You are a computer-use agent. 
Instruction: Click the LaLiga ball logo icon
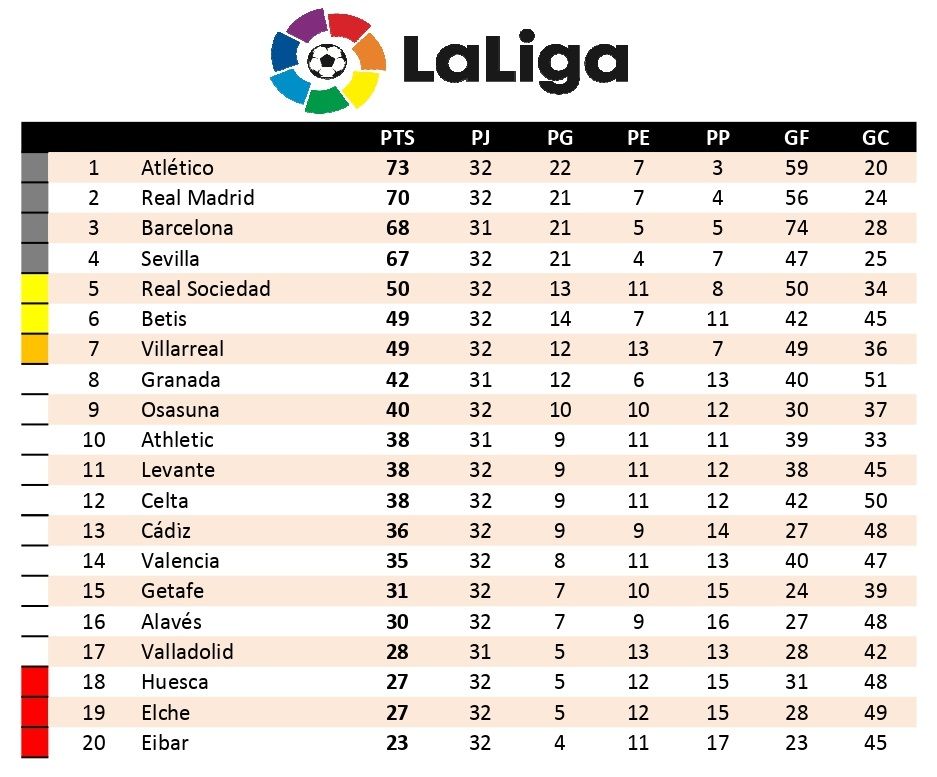(x=327, y=60)
